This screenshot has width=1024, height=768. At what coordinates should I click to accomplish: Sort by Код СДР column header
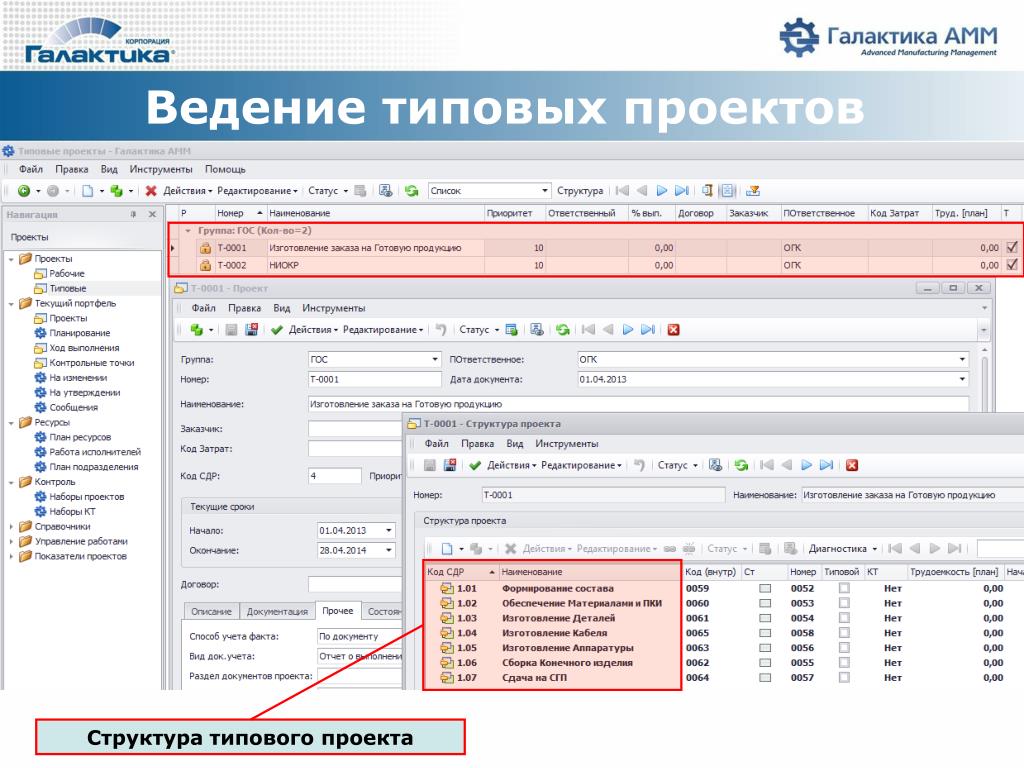[460, 571]
